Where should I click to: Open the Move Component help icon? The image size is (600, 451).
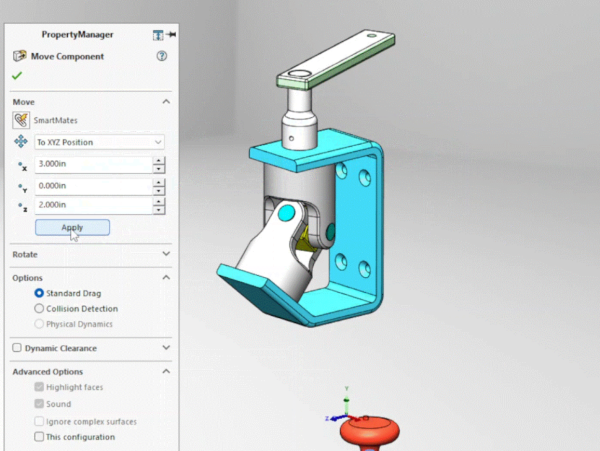[161, 56]
